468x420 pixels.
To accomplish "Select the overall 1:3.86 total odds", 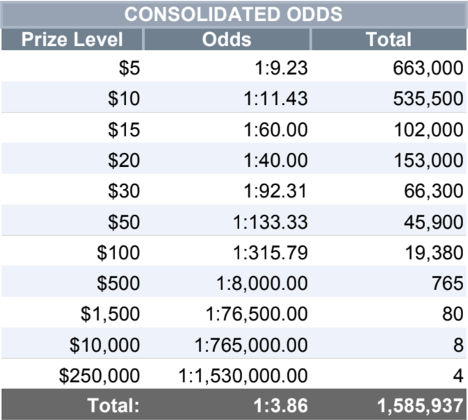I will [x=281, y=406].
